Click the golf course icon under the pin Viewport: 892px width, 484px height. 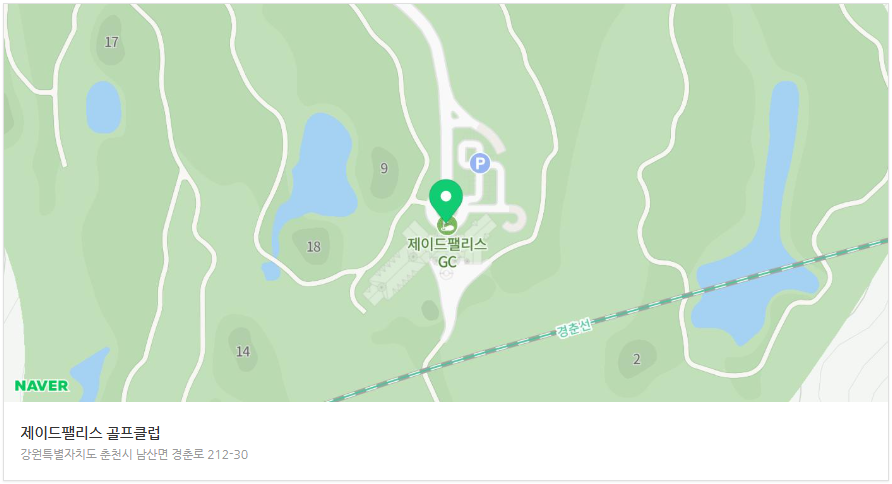[x=447, y=226]
